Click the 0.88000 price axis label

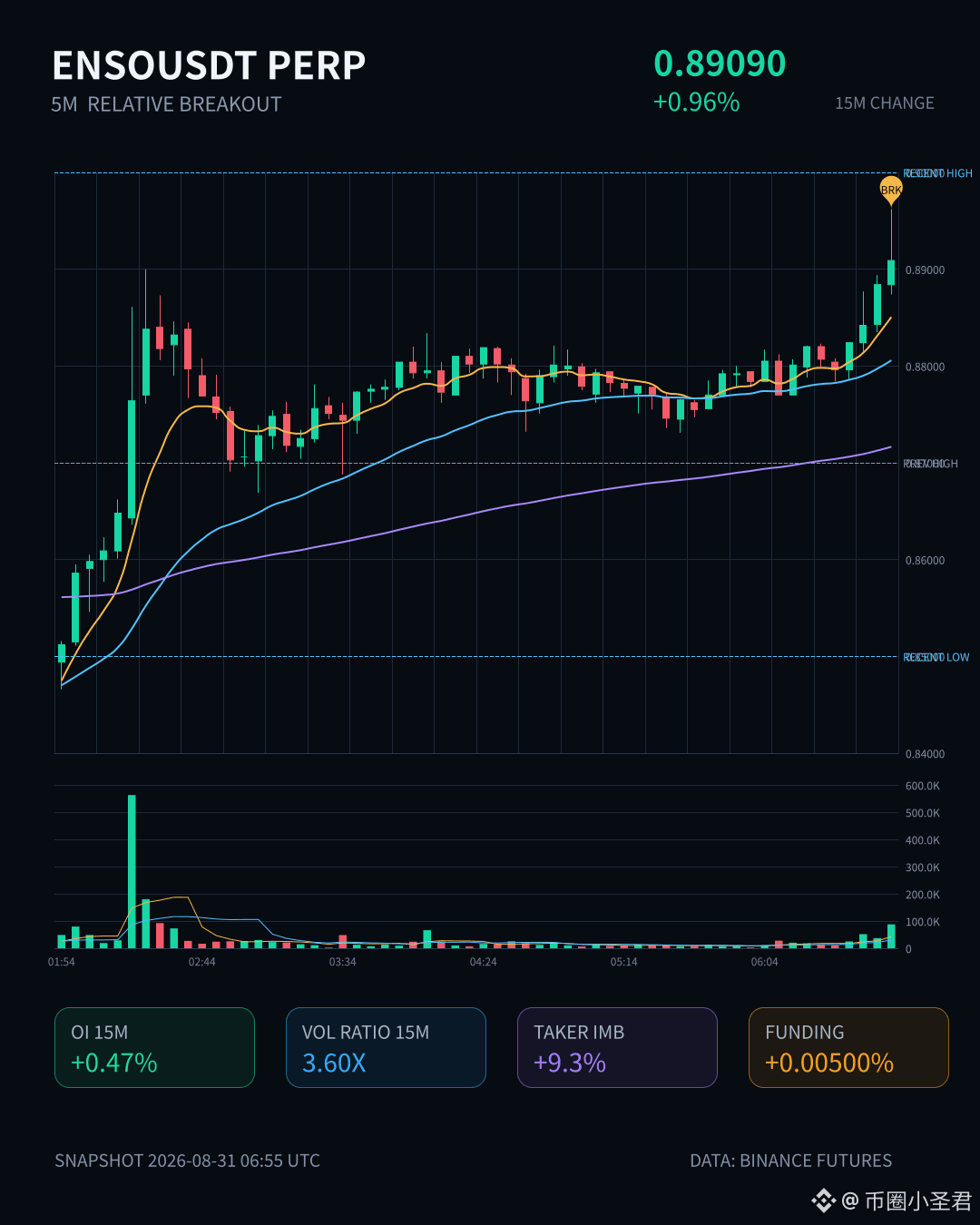tap(925, 367)
